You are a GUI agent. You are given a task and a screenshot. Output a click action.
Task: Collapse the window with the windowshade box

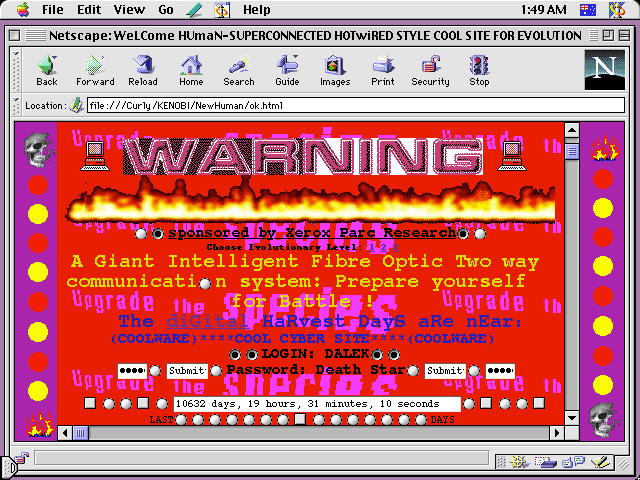[x=624, y=36]
